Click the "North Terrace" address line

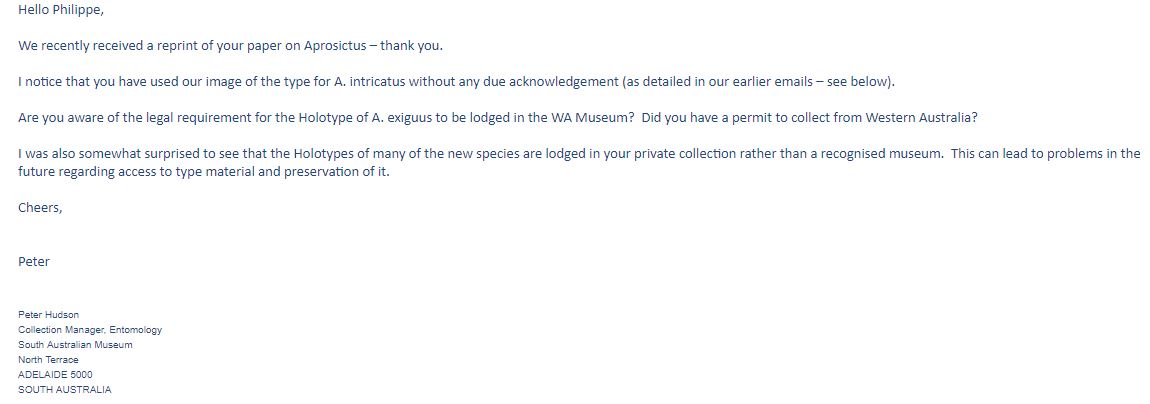click(48, 360)
